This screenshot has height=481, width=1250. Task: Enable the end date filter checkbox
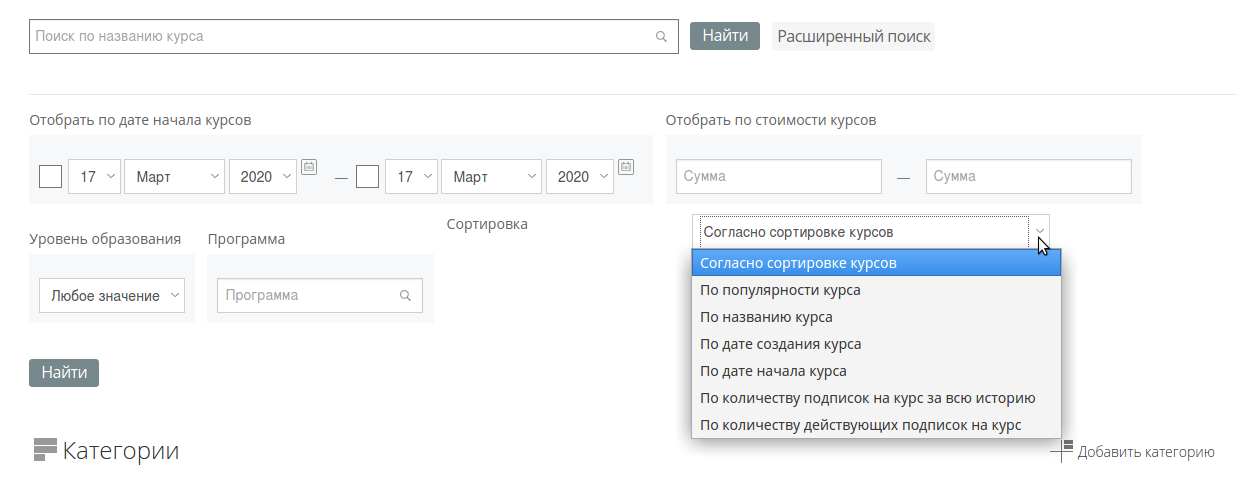tap(367, 177)
